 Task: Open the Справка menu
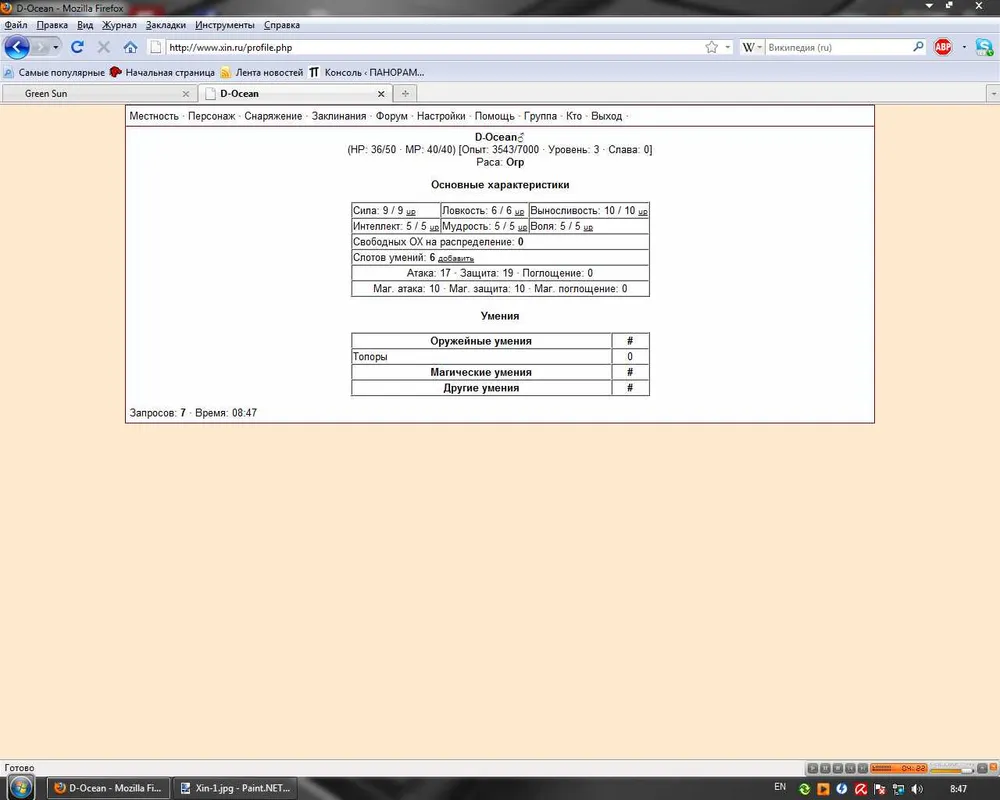click(x=281, y=25)
